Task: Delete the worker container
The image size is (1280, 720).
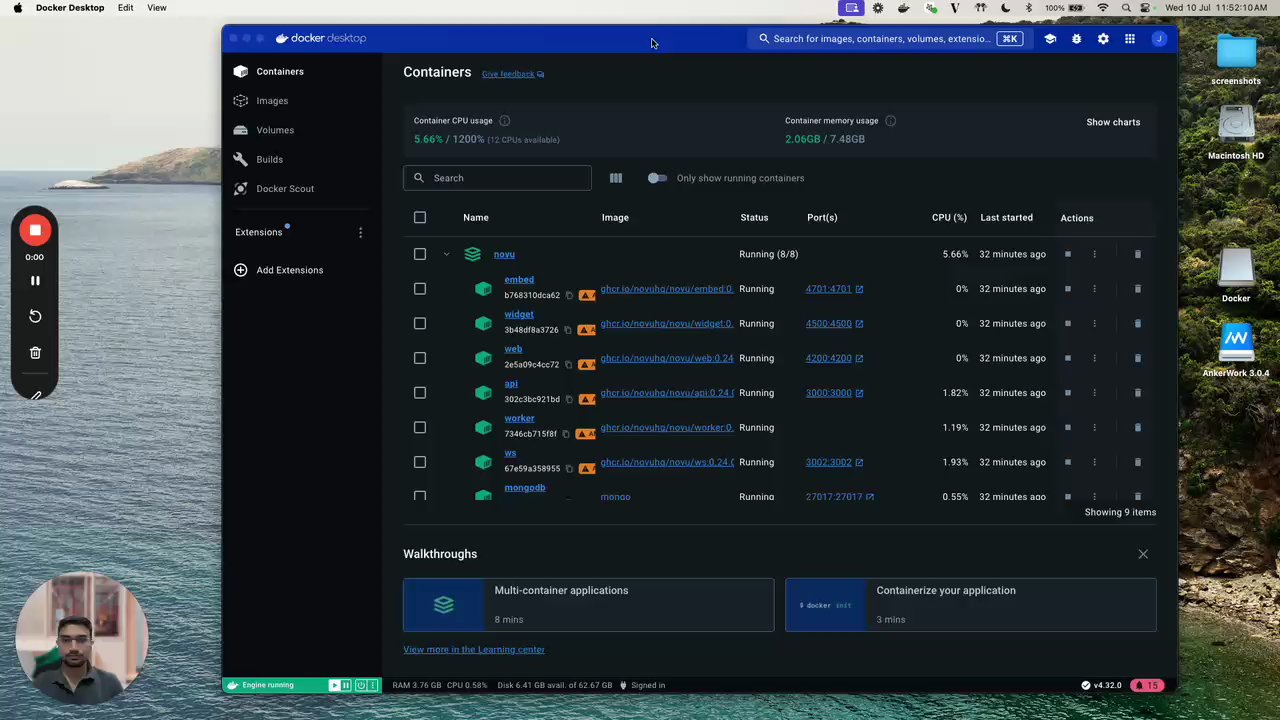Action: tap(1137, 428)
